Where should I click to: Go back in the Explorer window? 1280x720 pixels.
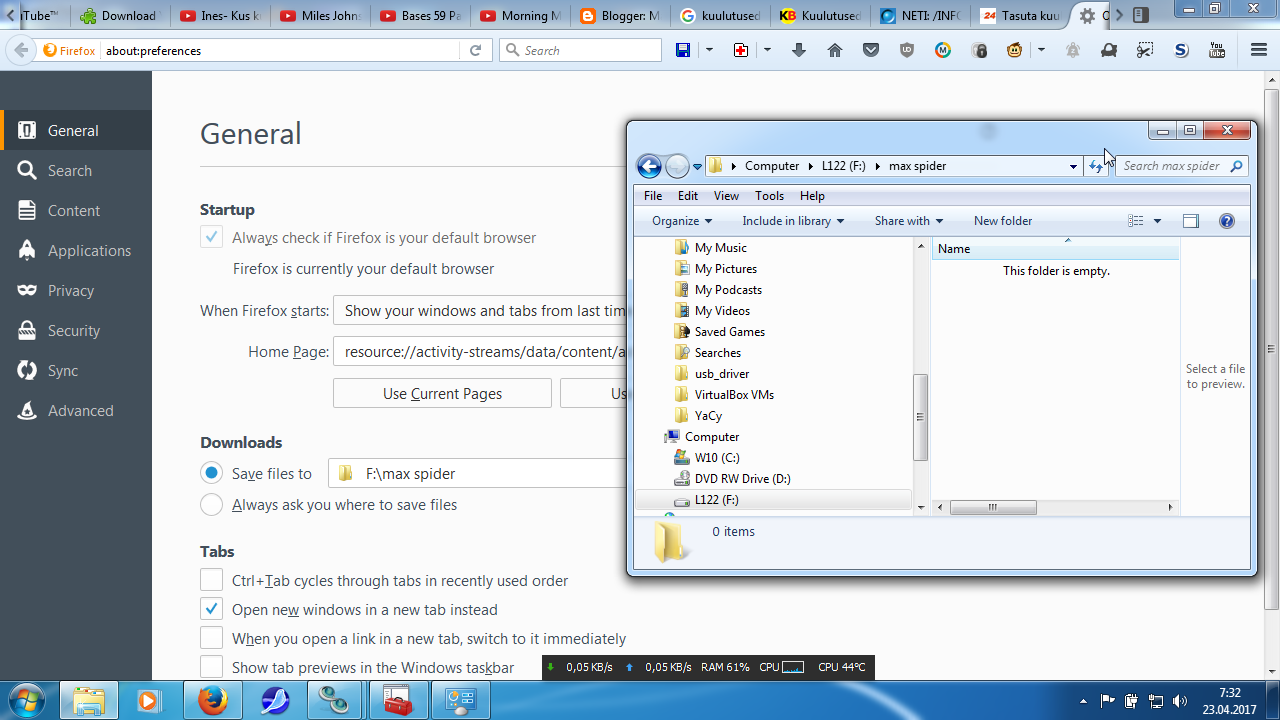649,166
